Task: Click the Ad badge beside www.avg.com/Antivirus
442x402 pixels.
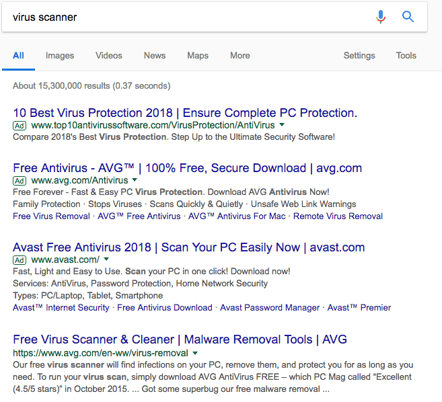Action: coord(19,180)
